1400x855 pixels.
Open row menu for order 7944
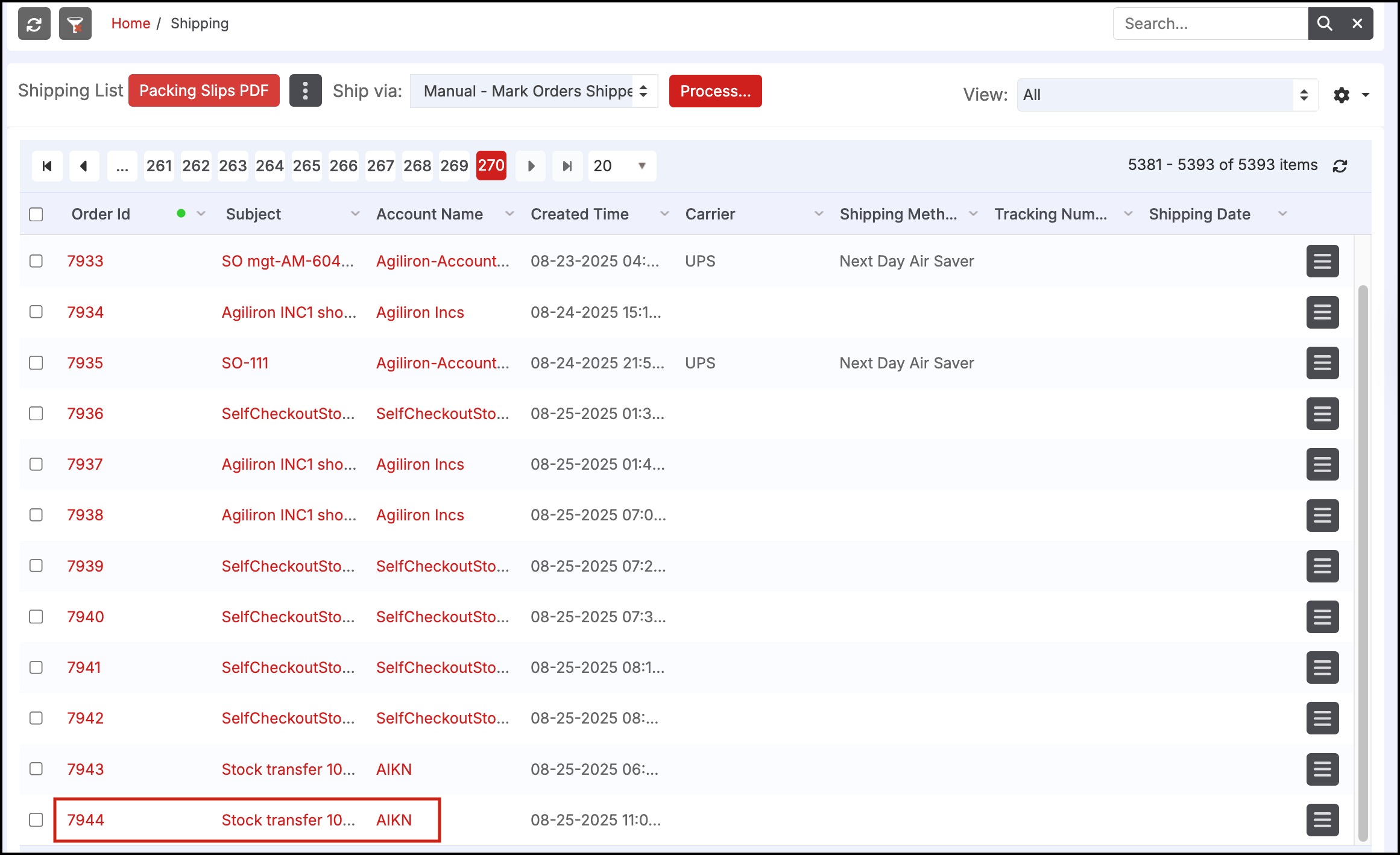pos(1322,820)
